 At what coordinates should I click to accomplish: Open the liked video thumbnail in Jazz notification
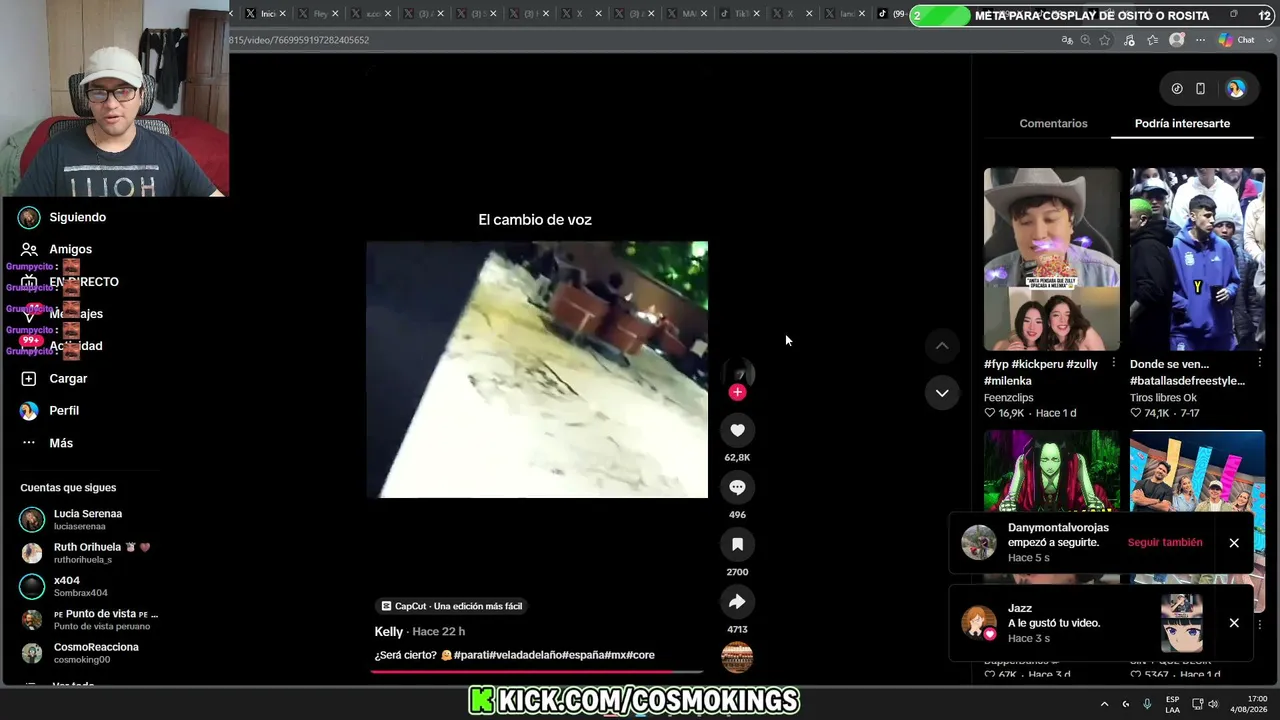(1182, 623)
